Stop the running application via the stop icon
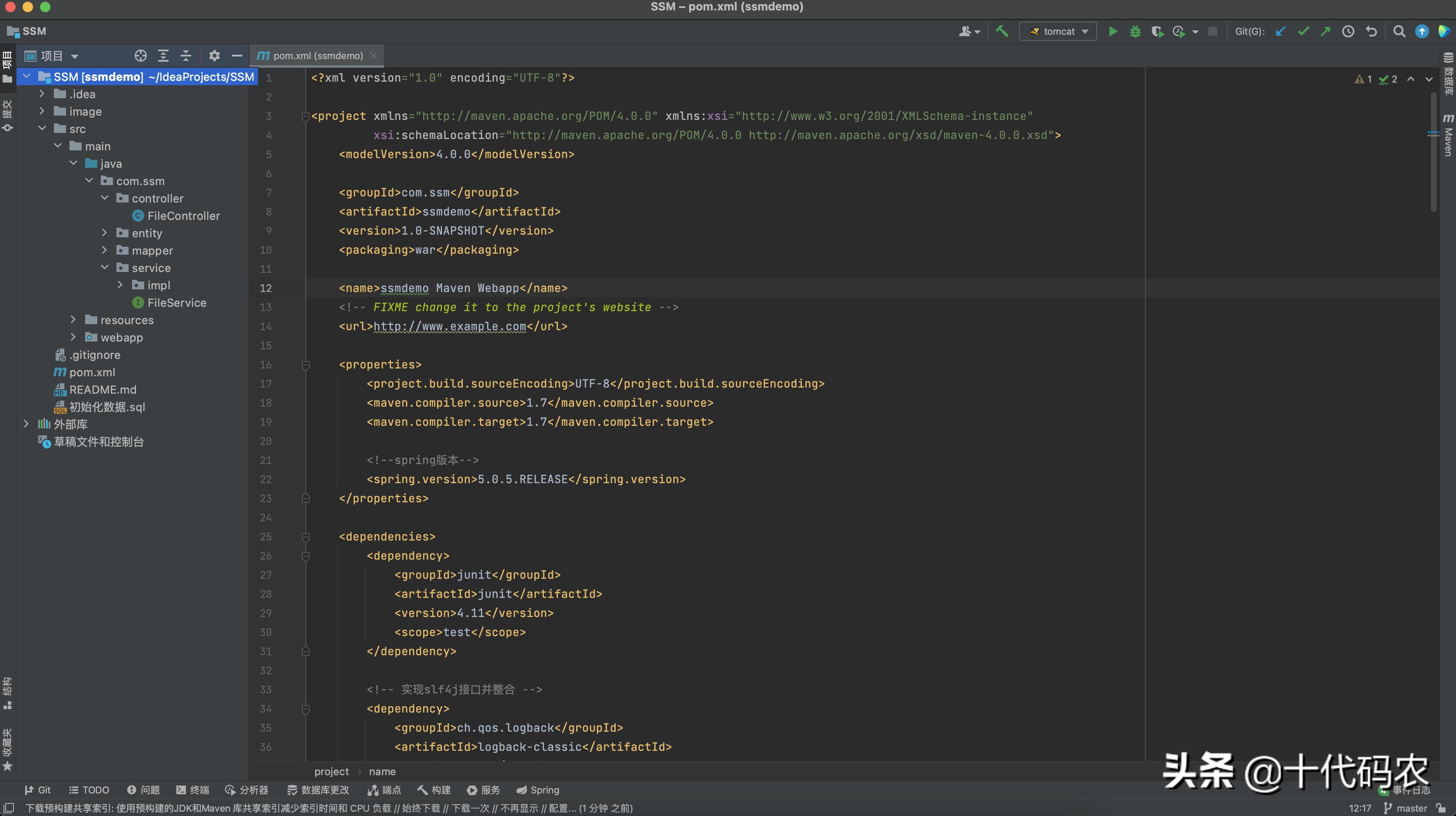The height and width of the screenshot is (816, 1456). (1213, 31)
